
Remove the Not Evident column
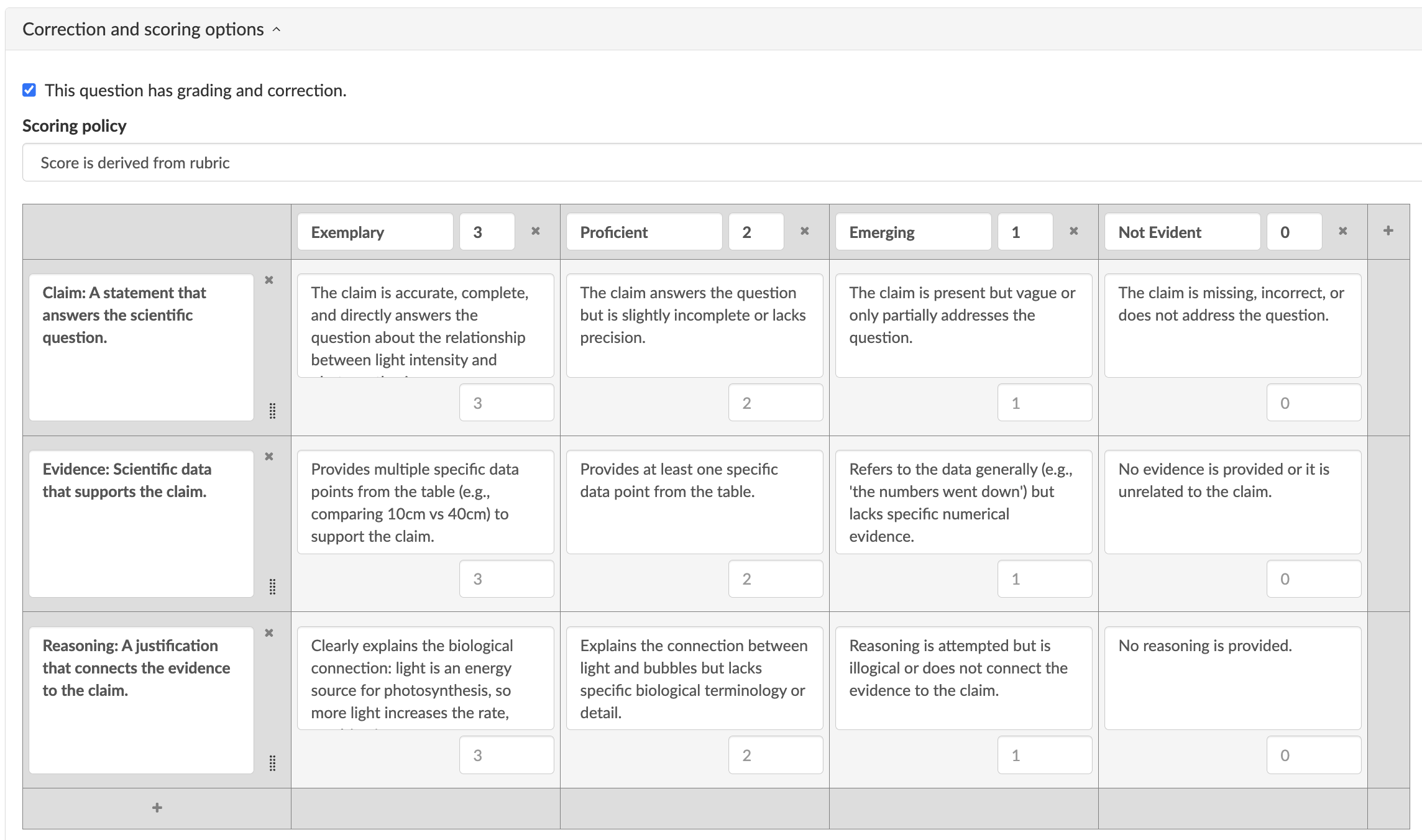click(1342, 231)
